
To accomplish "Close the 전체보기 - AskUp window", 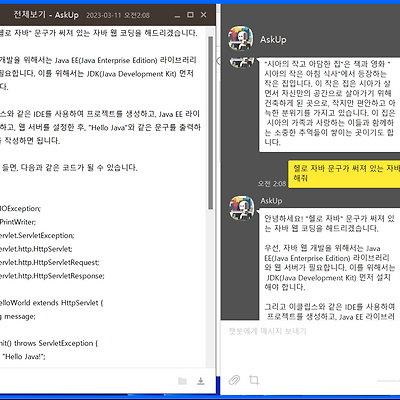I will click(204, 15).
